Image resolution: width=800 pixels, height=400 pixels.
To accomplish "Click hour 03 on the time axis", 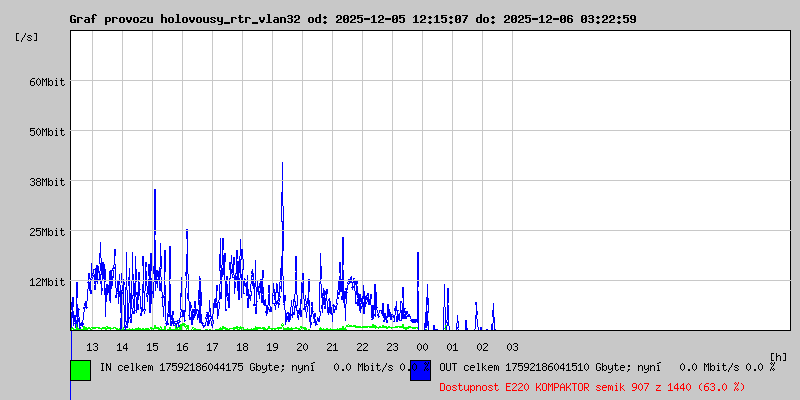I will [512, 347].
